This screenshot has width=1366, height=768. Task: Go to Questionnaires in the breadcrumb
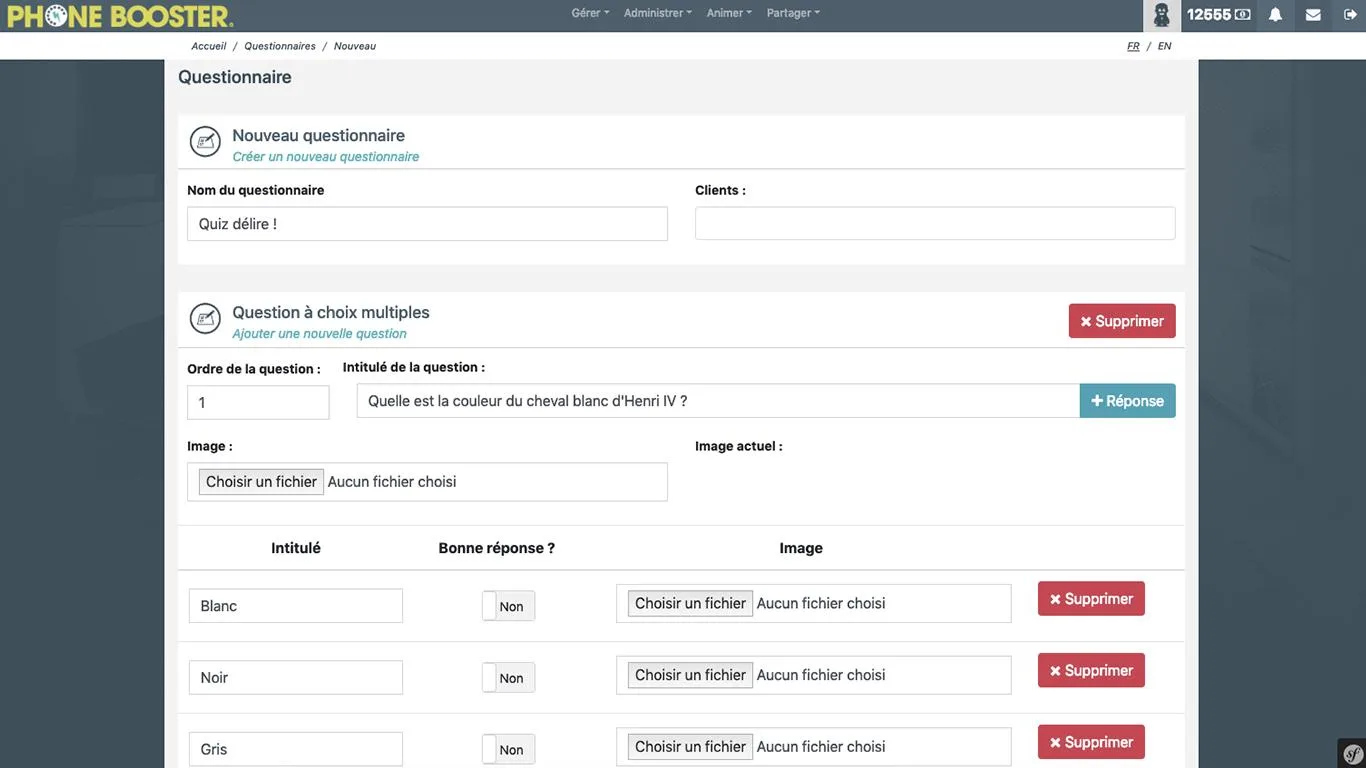coord(280,46)
